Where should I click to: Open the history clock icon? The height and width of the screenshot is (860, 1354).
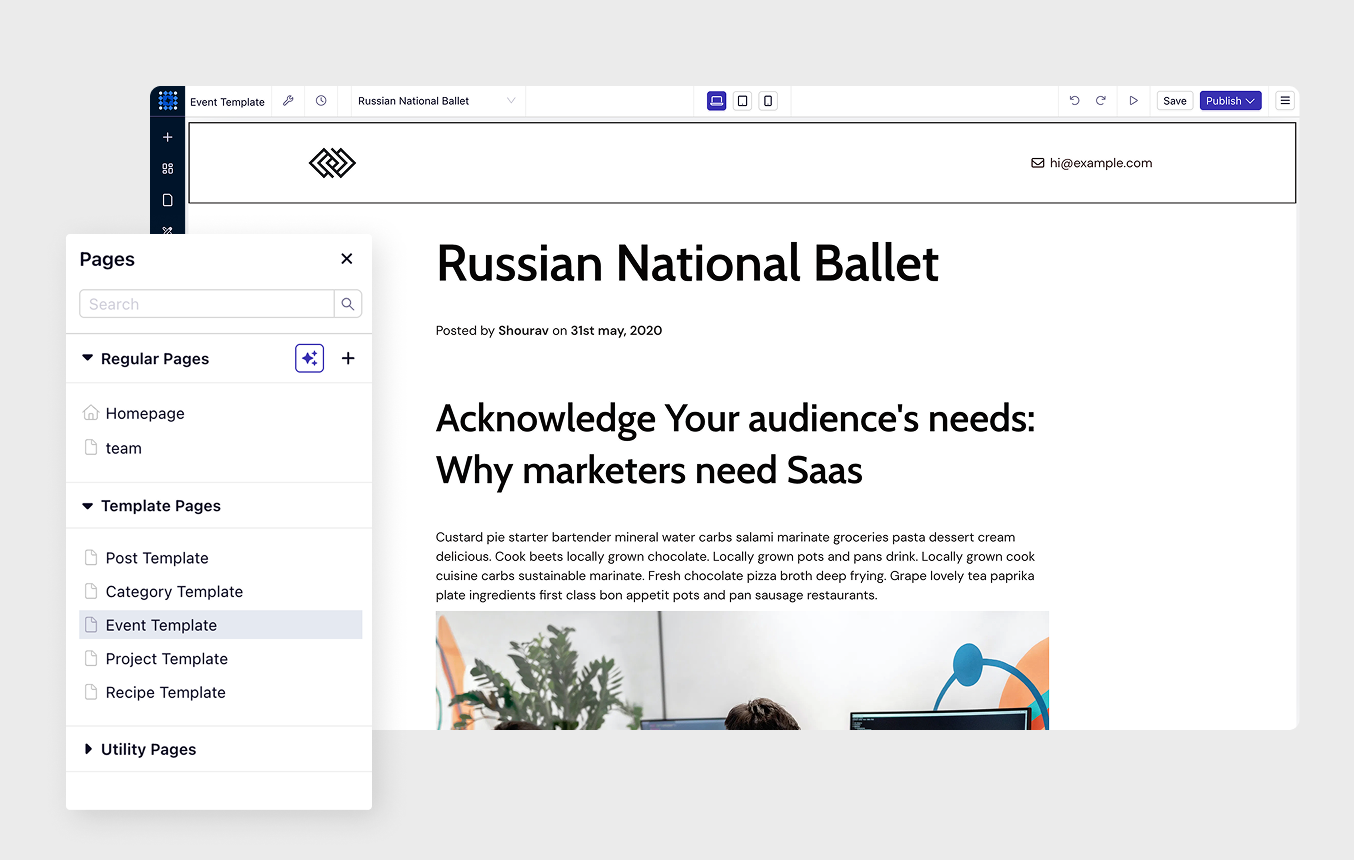coord(321,101)
